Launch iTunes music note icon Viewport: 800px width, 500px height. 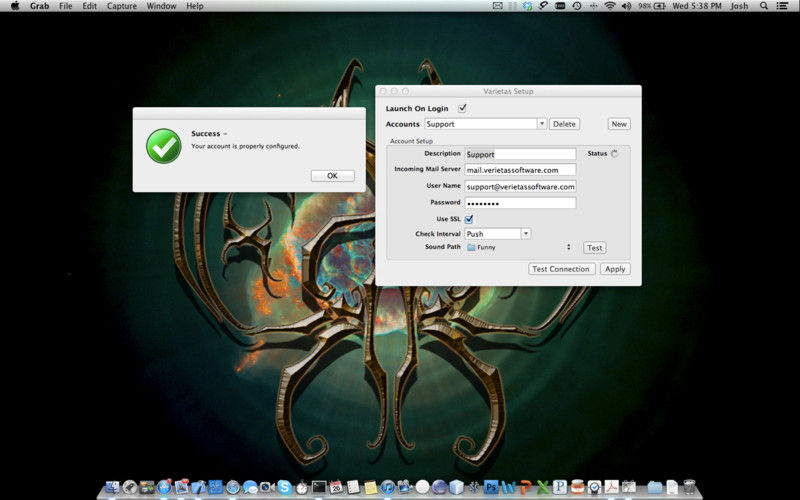(x=388, y=487)
